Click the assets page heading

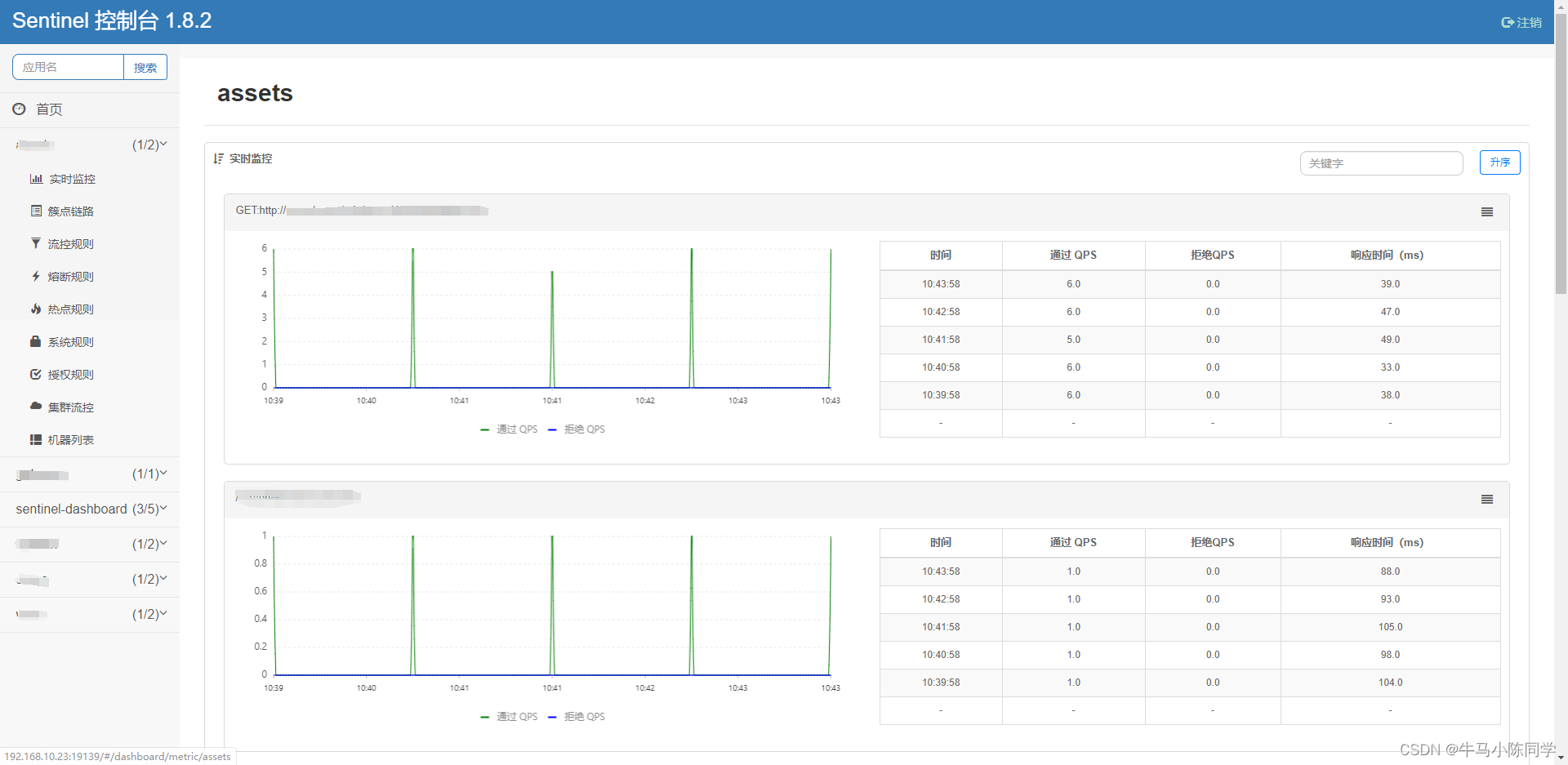[x=255, y=93]
